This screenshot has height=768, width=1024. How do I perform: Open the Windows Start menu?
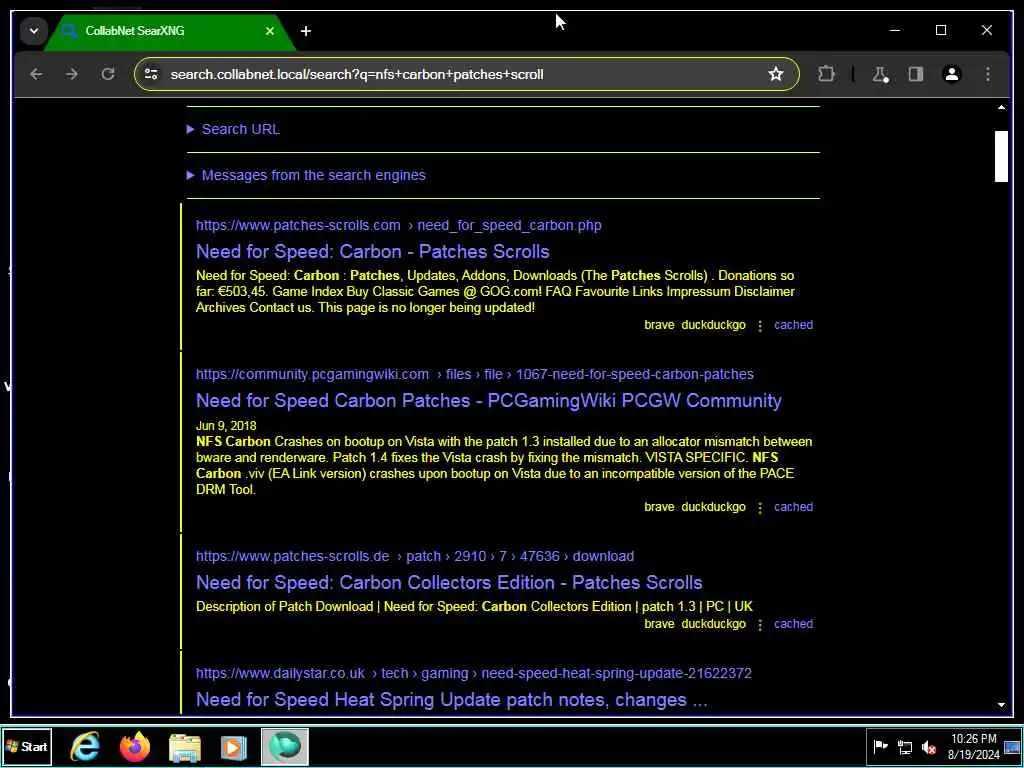click(27, 746)
